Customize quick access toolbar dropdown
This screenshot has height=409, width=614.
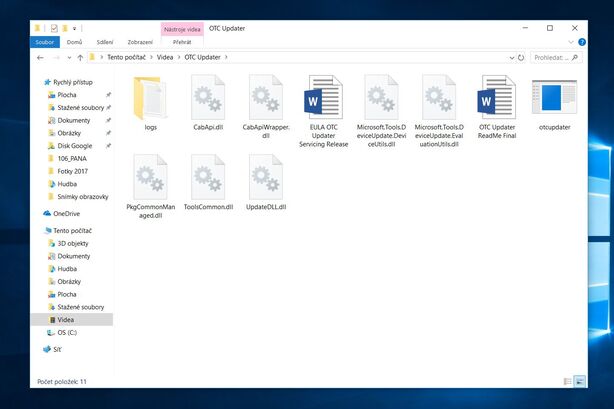[x=74, y=29]
